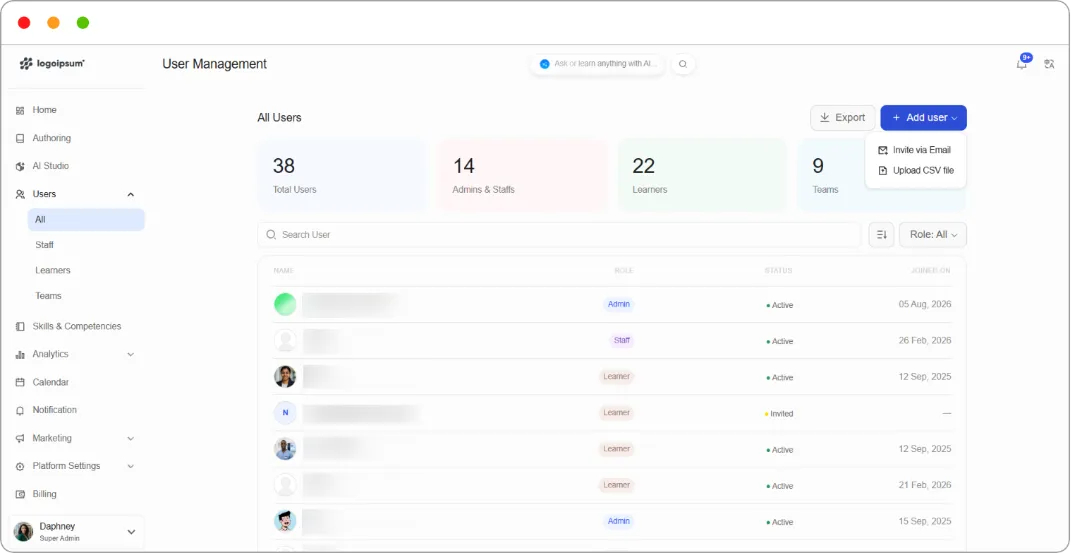Click the Invited status text
The height and width of the screenshot is (553, 1071).
[779, 414]
